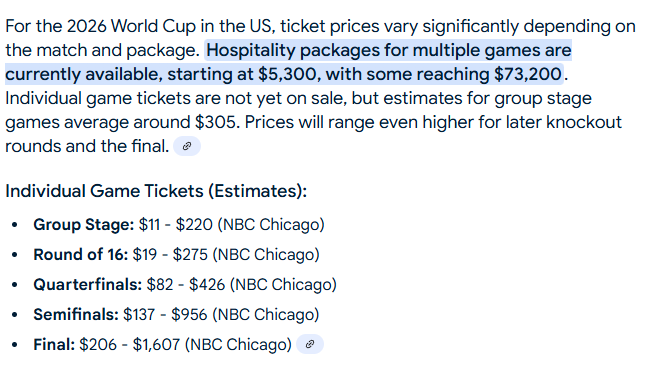Screen dimensions: 654x366
Task: Click the '$5,300' starting price in highlighted text
Action: 289,74
